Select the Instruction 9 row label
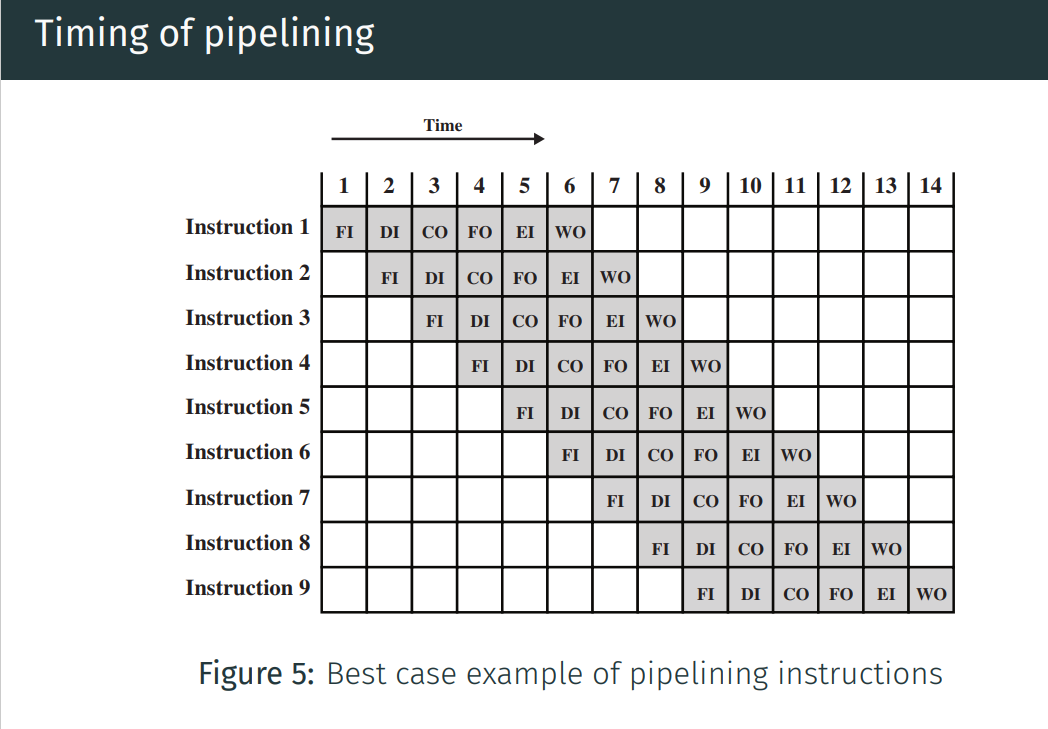The width and height of the screenshot is (1048, 729). click(x=247, y=587)
